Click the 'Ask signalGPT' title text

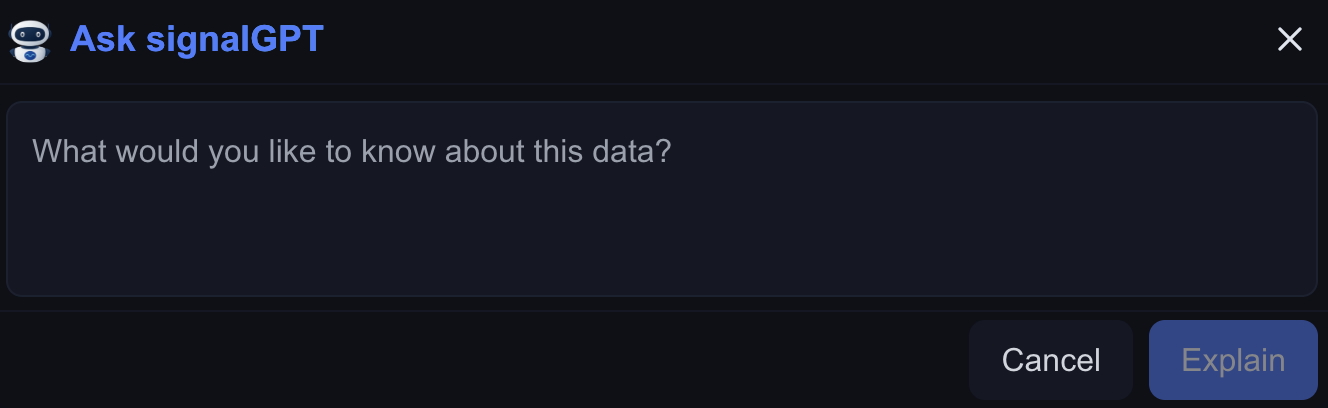coord(196,40)
